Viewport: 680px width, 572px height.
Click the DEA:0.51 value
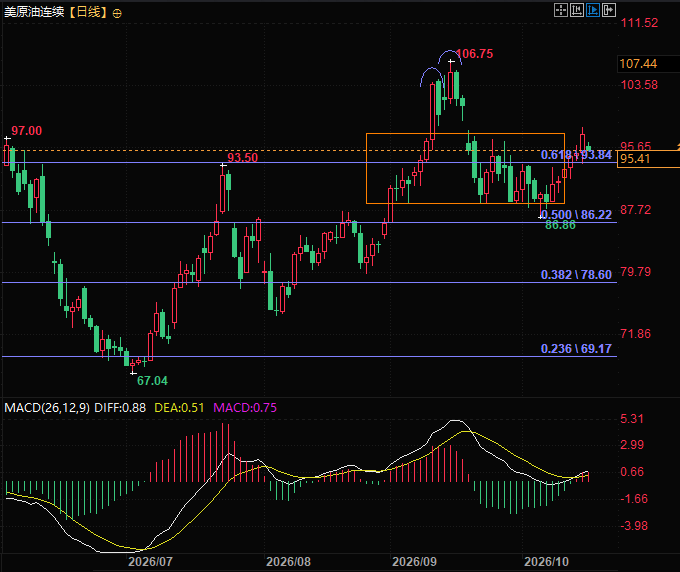[179, 408]
